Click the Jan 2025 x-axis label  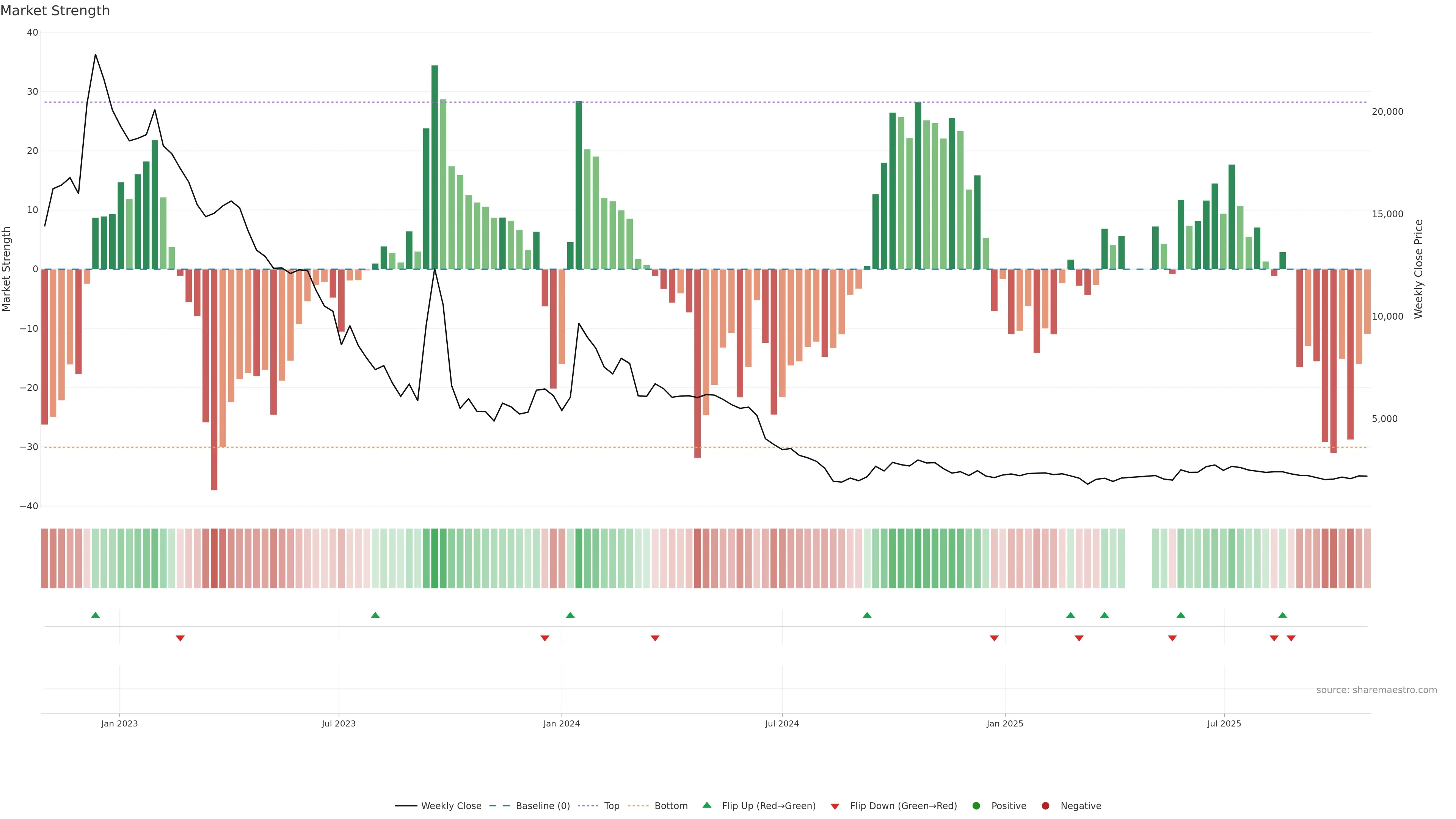click(x=1004, y=723)
